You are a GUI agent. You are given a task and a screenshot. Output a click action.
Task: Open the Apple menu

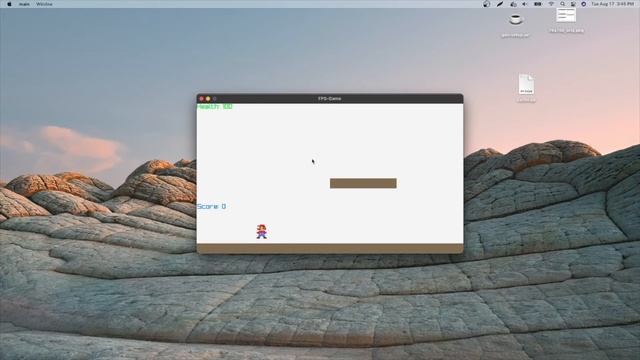tap(9, 4)
